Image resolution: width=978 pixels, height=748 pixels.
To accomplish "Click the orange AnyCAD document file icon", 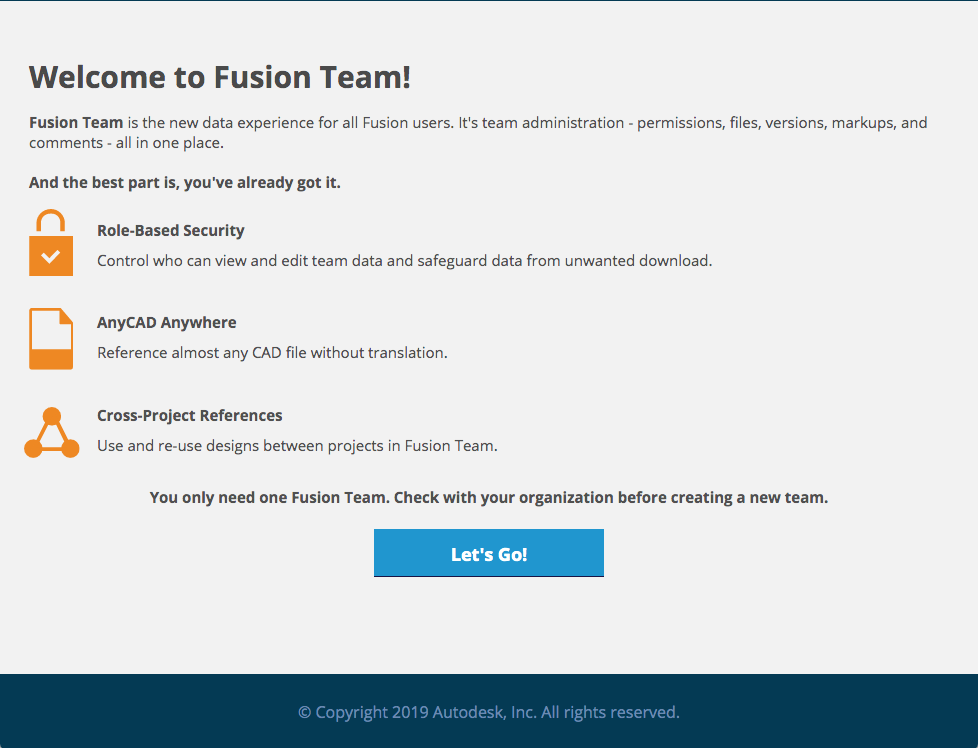I will click(x=51, y=338).
